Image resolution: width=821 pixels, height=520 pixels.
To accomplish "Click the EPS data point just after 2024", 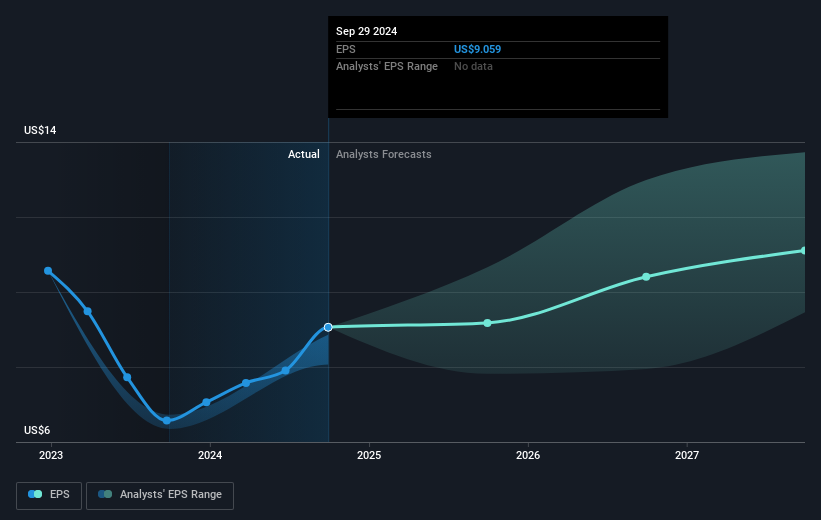I will click(x=206, y=402).
